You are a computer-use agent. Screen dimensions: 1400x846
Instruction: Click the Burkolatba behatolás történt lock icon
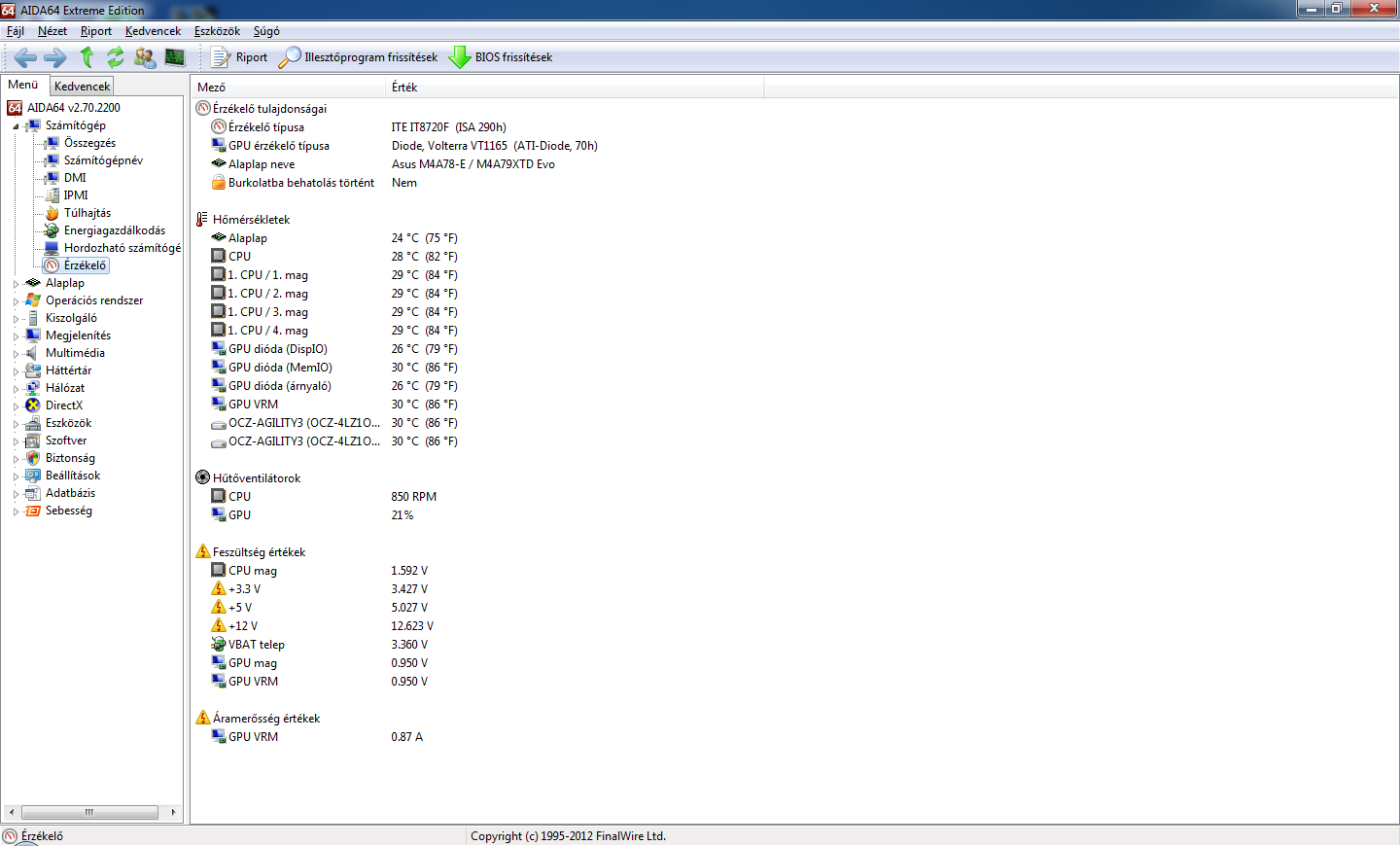219,183
